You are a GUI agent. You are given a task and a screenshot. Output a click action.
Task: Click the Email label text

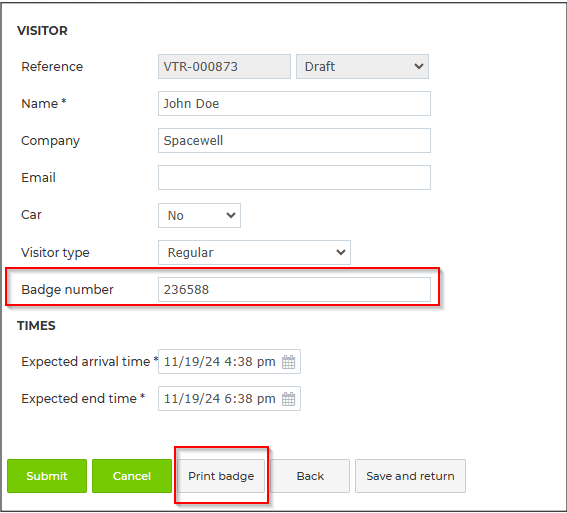coord(38,178)
